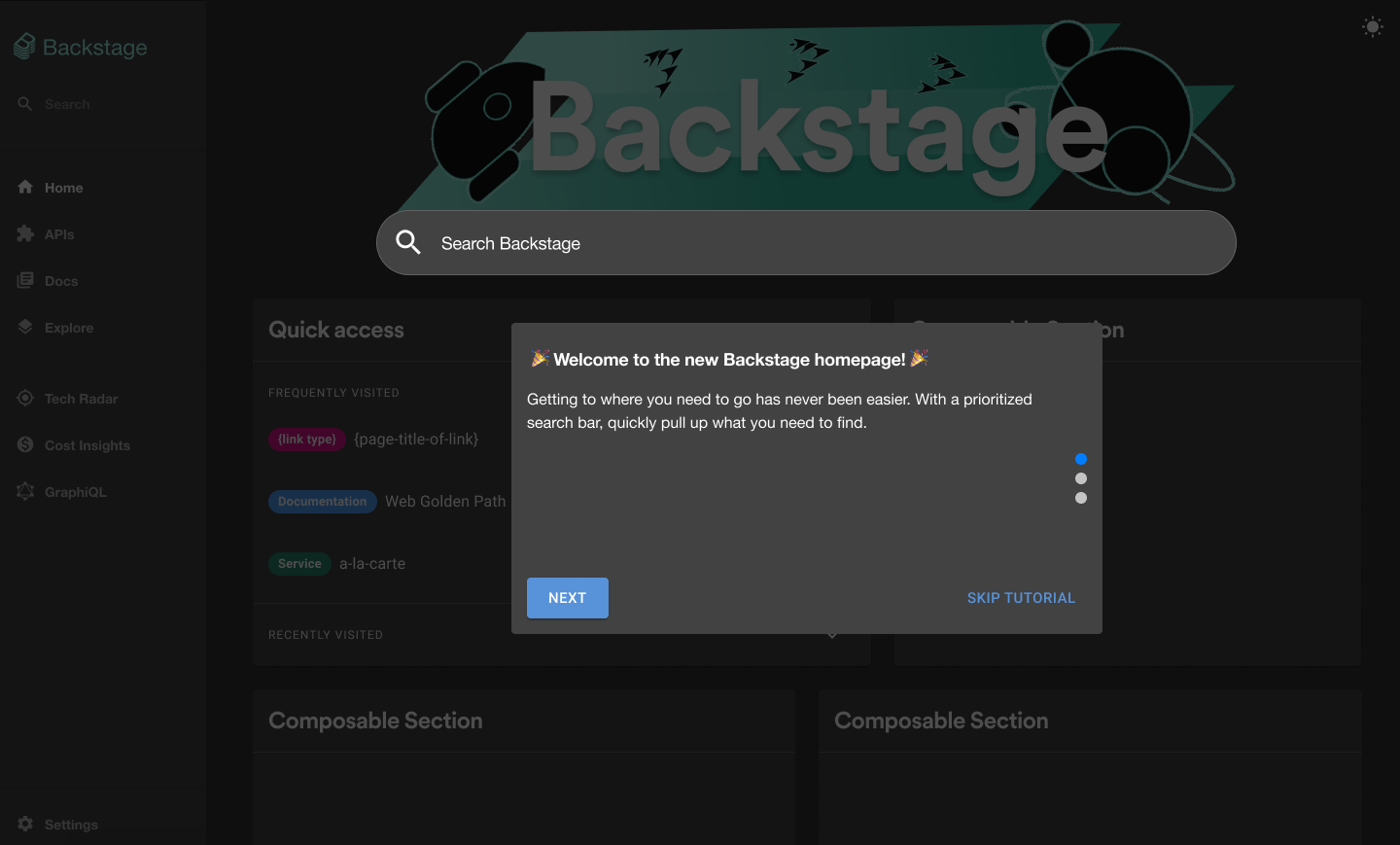Click the NEXT button in the tutorial
Viewport: 1400px width, 845px height.
click(568, 598)
